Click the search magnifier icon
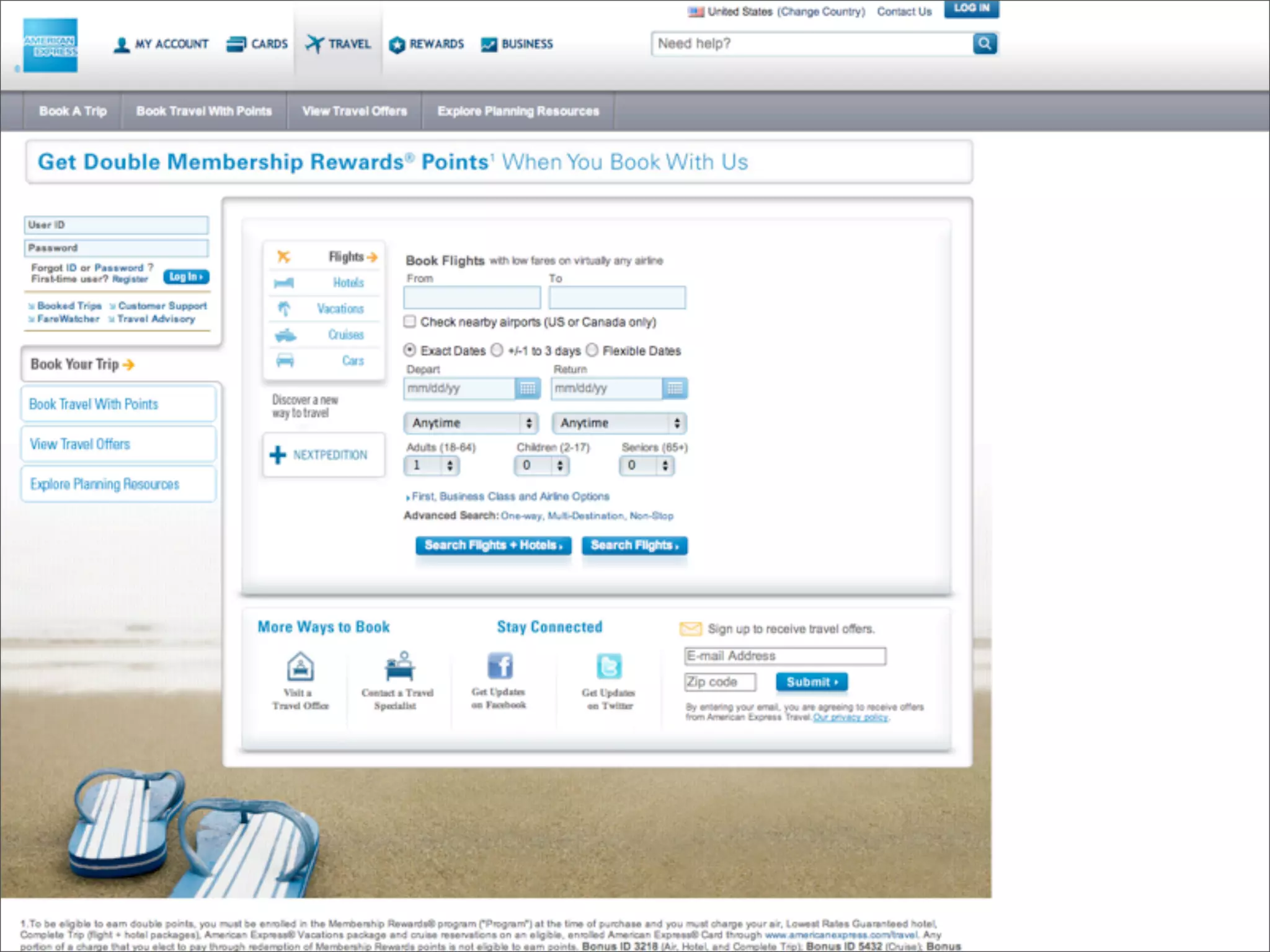1270x952 pixels. tap(984, 43)
